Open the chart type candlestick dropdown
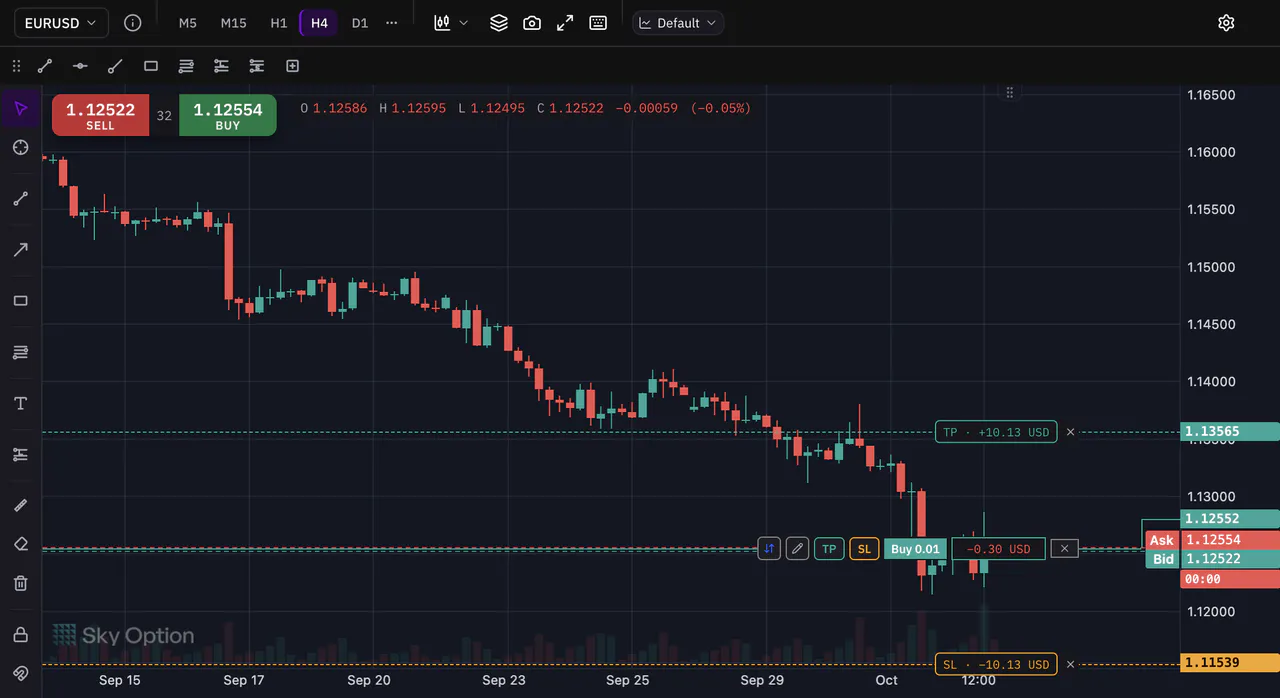1280x698 pixels. coord(451,22)
